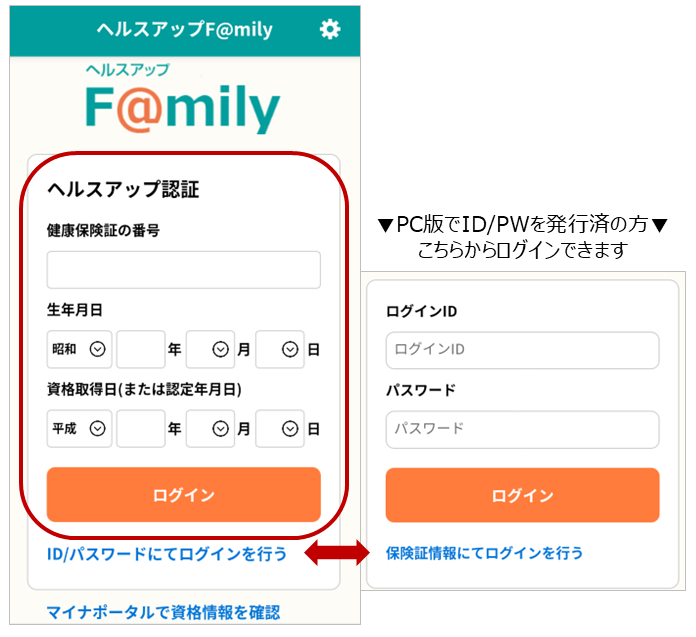Expand the birth day dropdown in 生年月日
Image resolution: width=696 pixels, height=637 pixels.
pos(279,350)
